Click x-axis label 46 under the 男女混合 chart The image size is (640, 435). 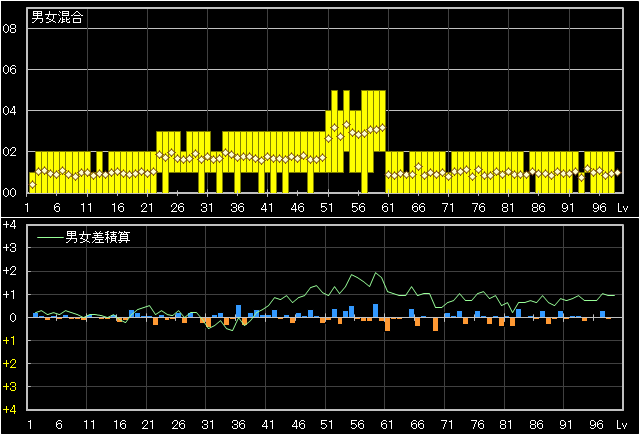(x=297, y=208)
